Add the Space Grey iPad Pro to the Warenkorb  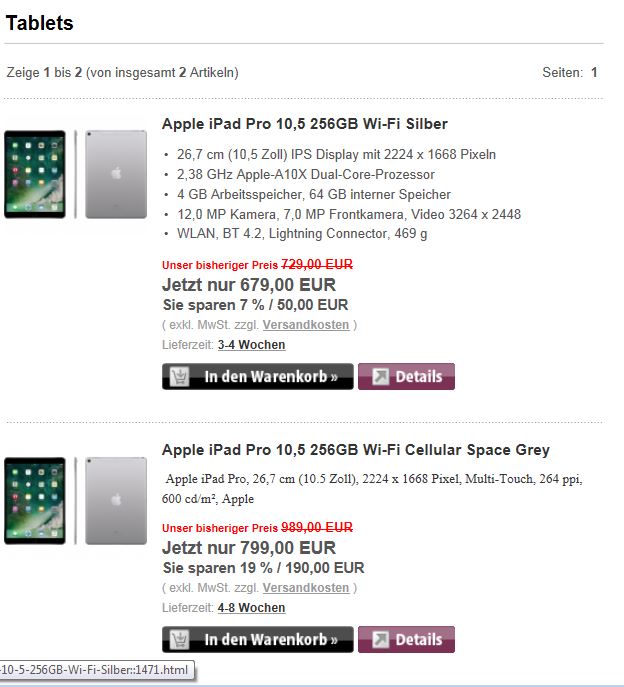268,640
